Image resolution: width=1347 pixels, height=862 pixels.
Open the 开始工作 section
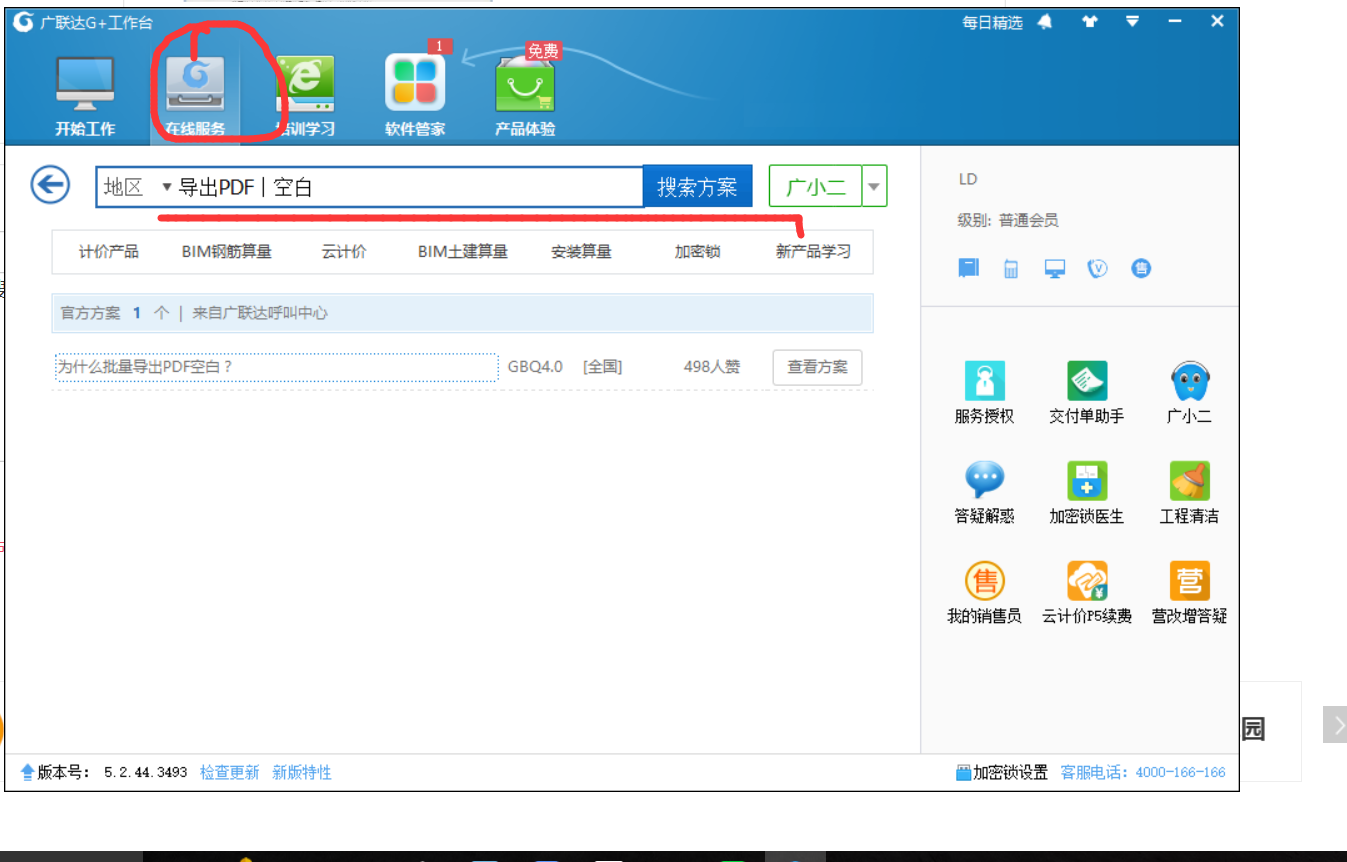coord(85,97)
